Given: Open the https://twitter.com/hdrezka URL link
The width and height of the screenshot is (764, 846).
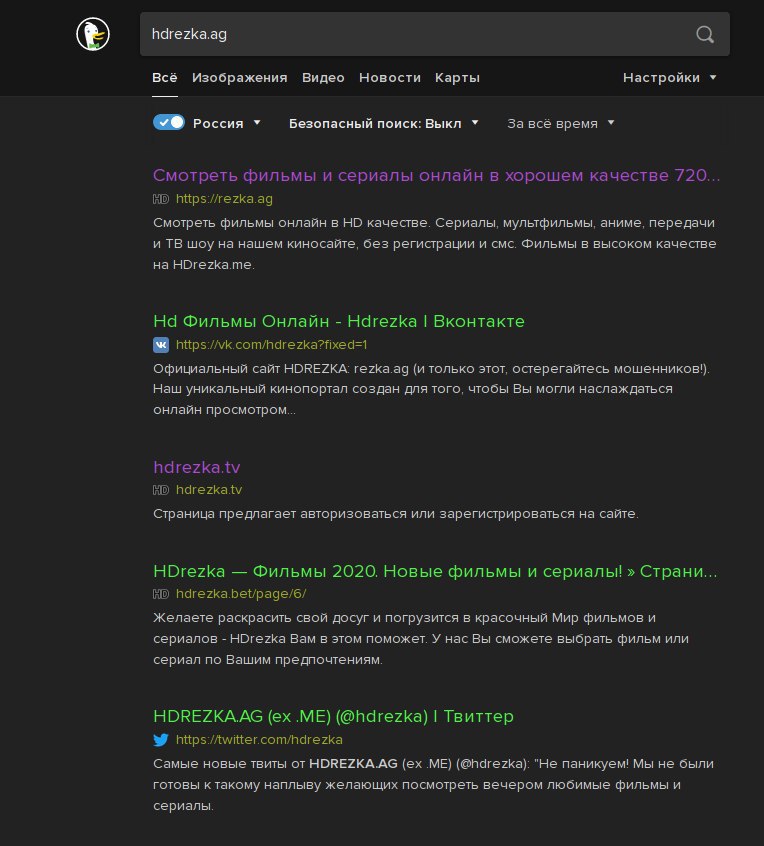Looking at the screenshot, I should tap(260, 740).
